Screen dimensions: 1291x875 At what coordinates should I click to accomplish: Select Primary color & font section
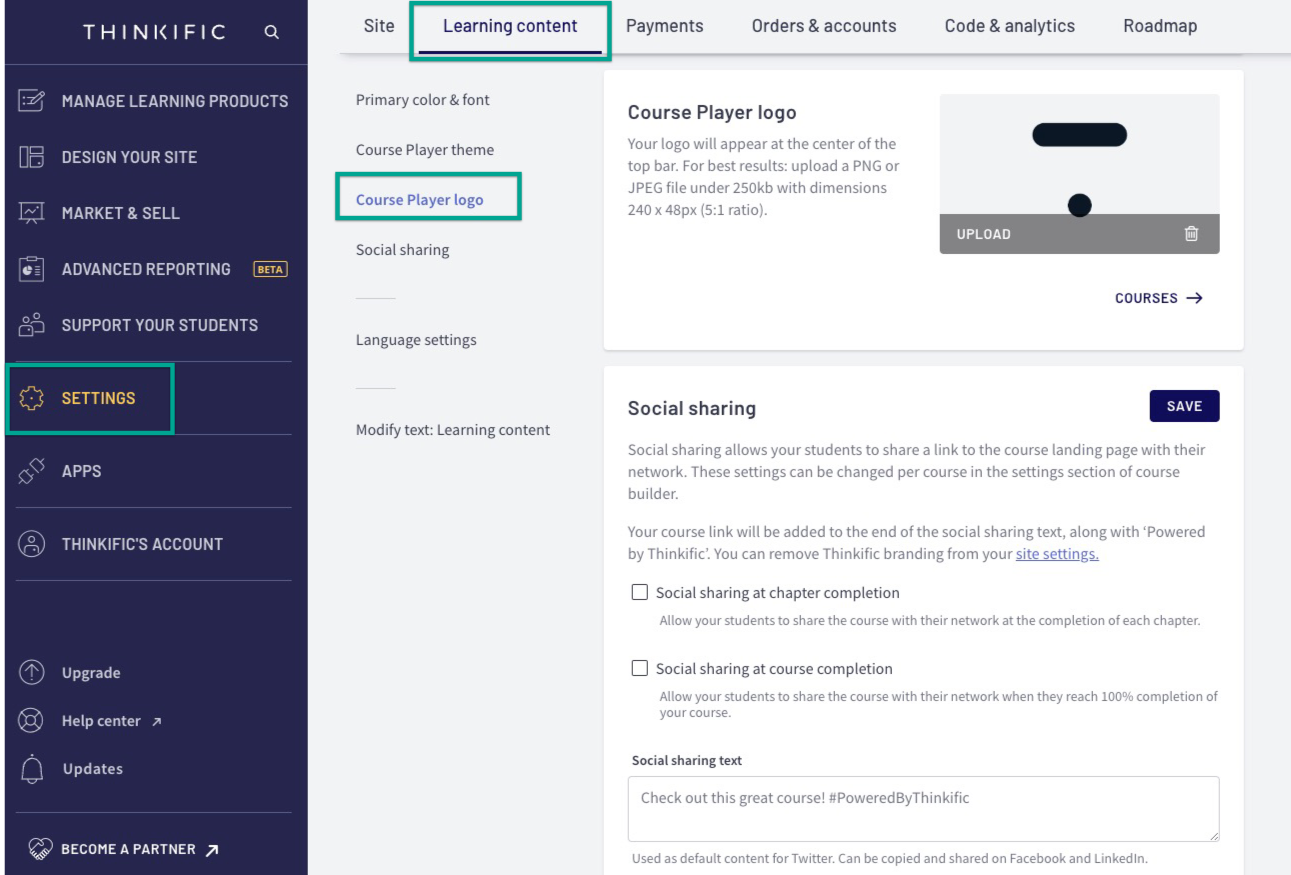pos(423,100)
